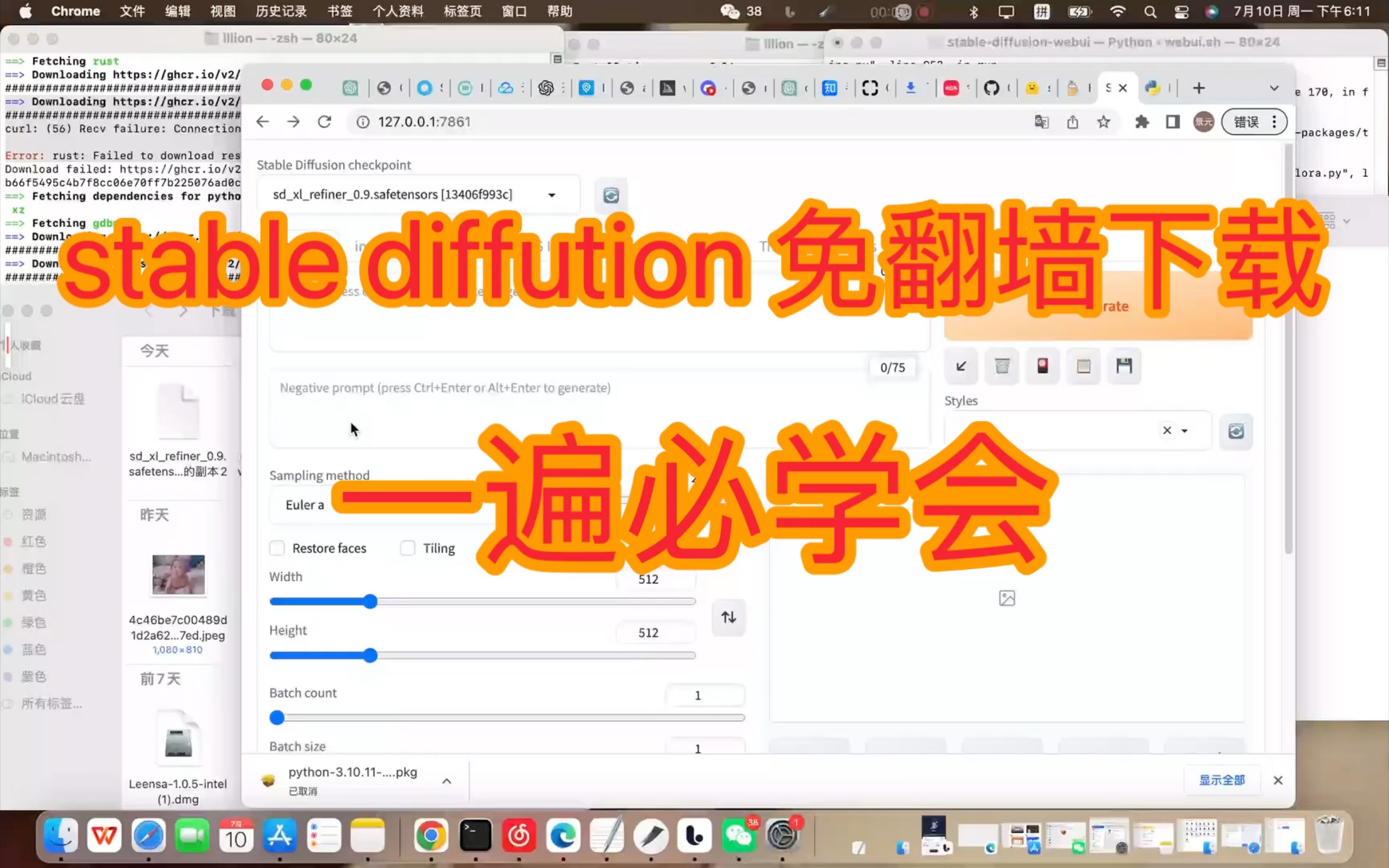Viewport: 1389px width, 868px height.
Task: Clear the Styles selection with X
Action: point(1167,430)
